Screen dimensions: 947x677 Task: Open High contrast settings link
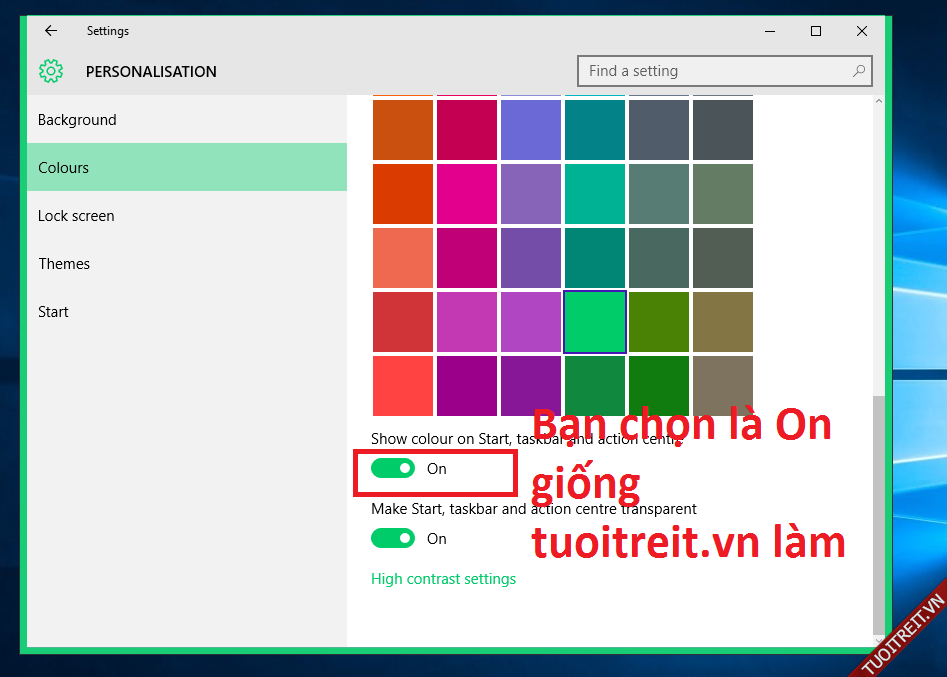443,579
